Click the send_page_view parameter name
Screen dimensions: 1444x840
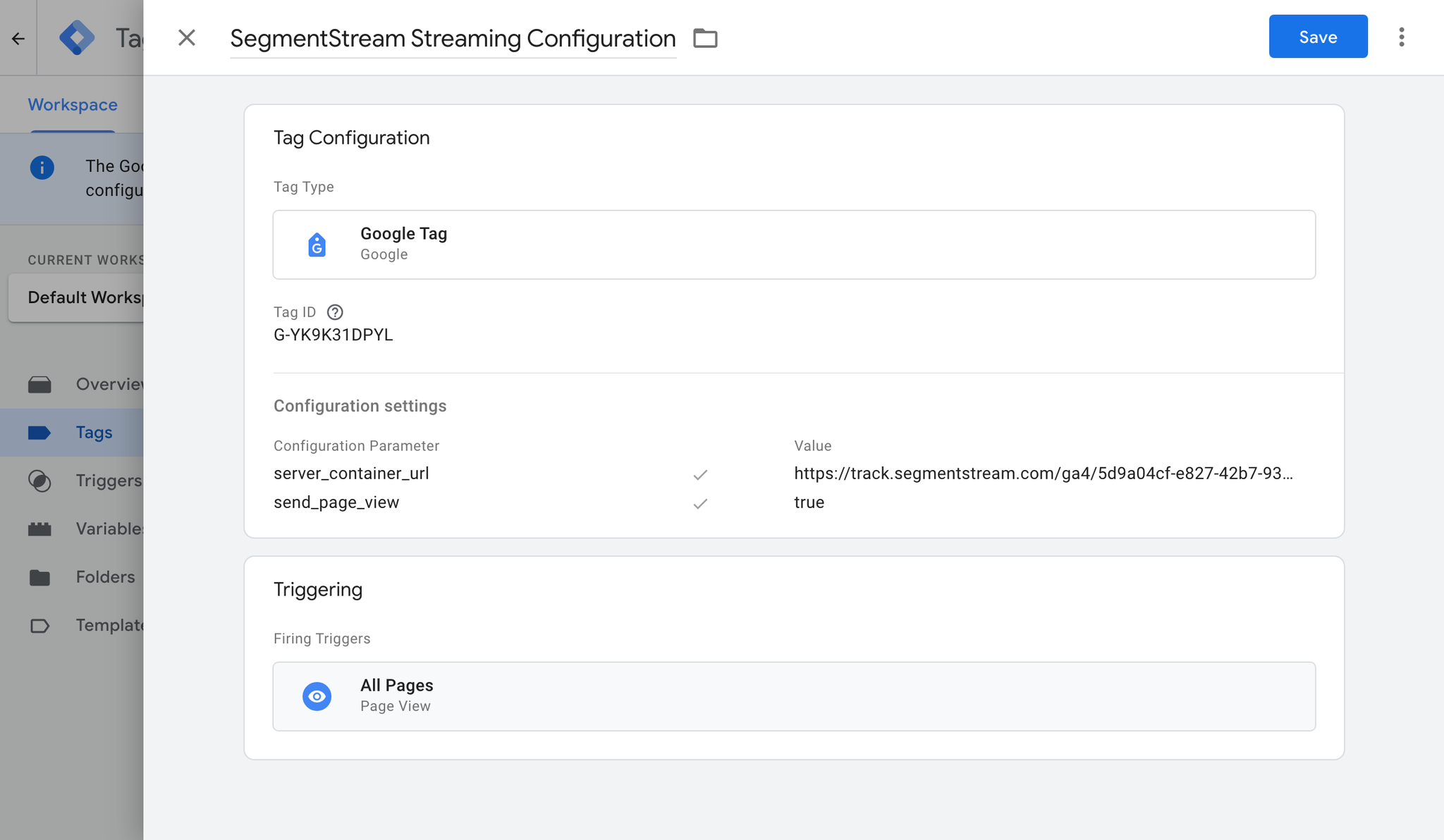tap(336, 502)
